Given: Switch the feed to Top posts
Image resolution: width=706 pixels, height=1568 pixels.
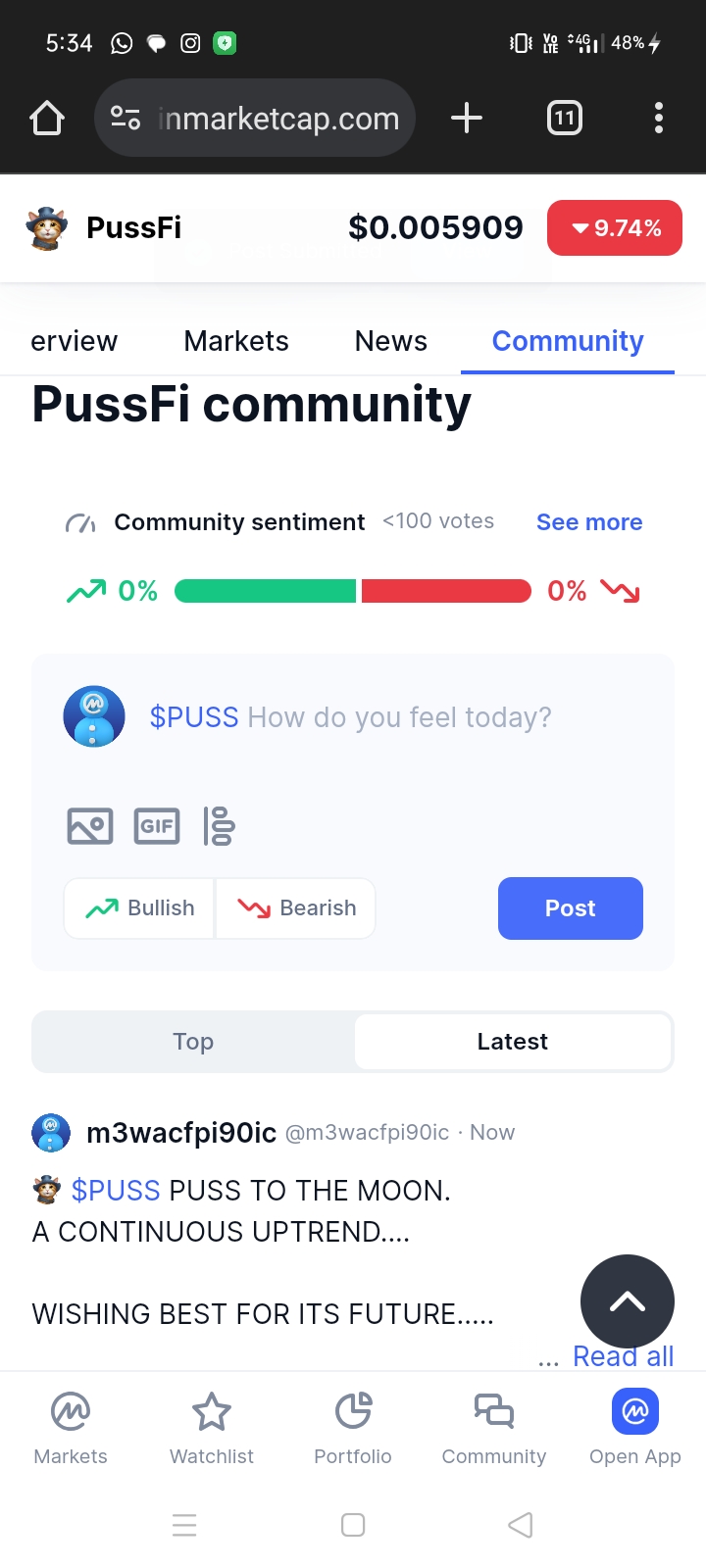Looking at the screenshot, I should (x=193, y=1042).
